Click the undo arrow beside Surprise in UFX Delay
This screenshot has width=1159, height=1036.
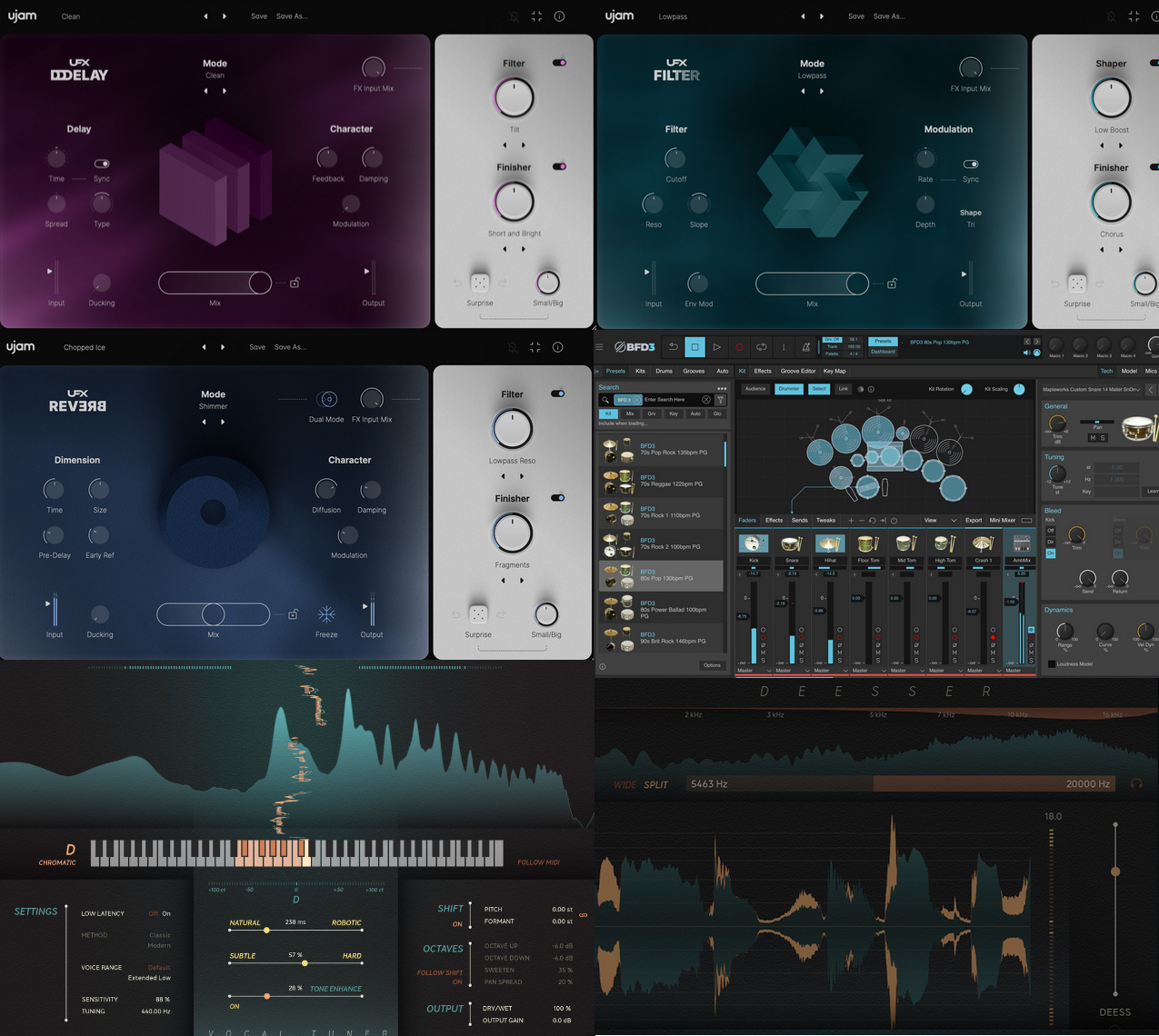(457, 284)
